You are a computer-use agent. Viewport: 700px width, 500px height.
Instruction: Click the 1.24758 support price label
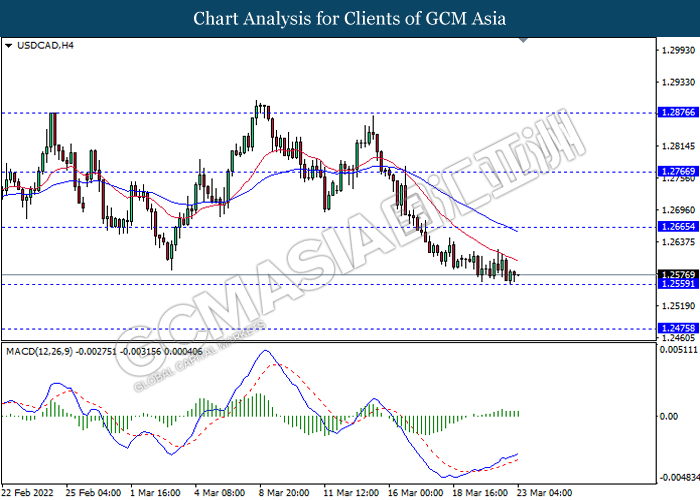(x=679, y=329)
